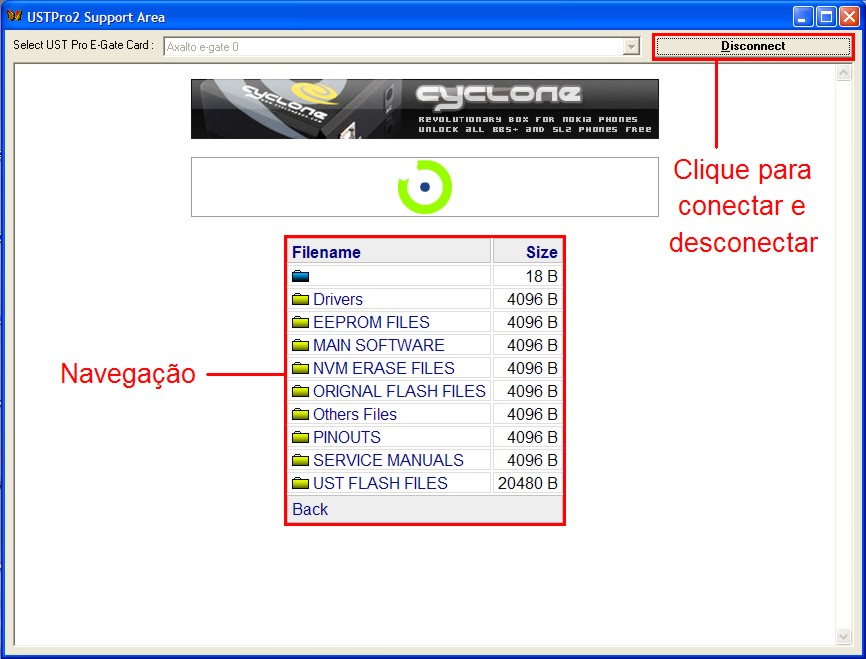Click the scrollbar down arrow
This screenshot has height=659, width=866.
click(843, 636)
